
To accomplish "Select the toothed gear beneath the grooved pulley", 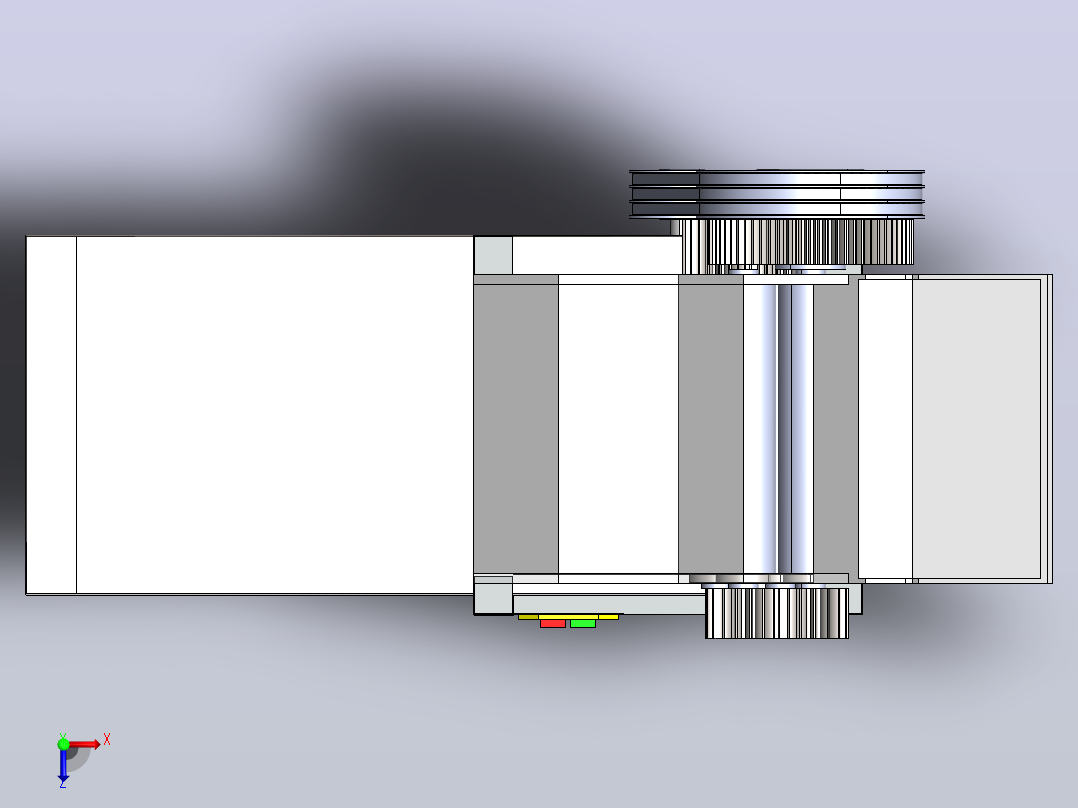I will click(810, 241).
